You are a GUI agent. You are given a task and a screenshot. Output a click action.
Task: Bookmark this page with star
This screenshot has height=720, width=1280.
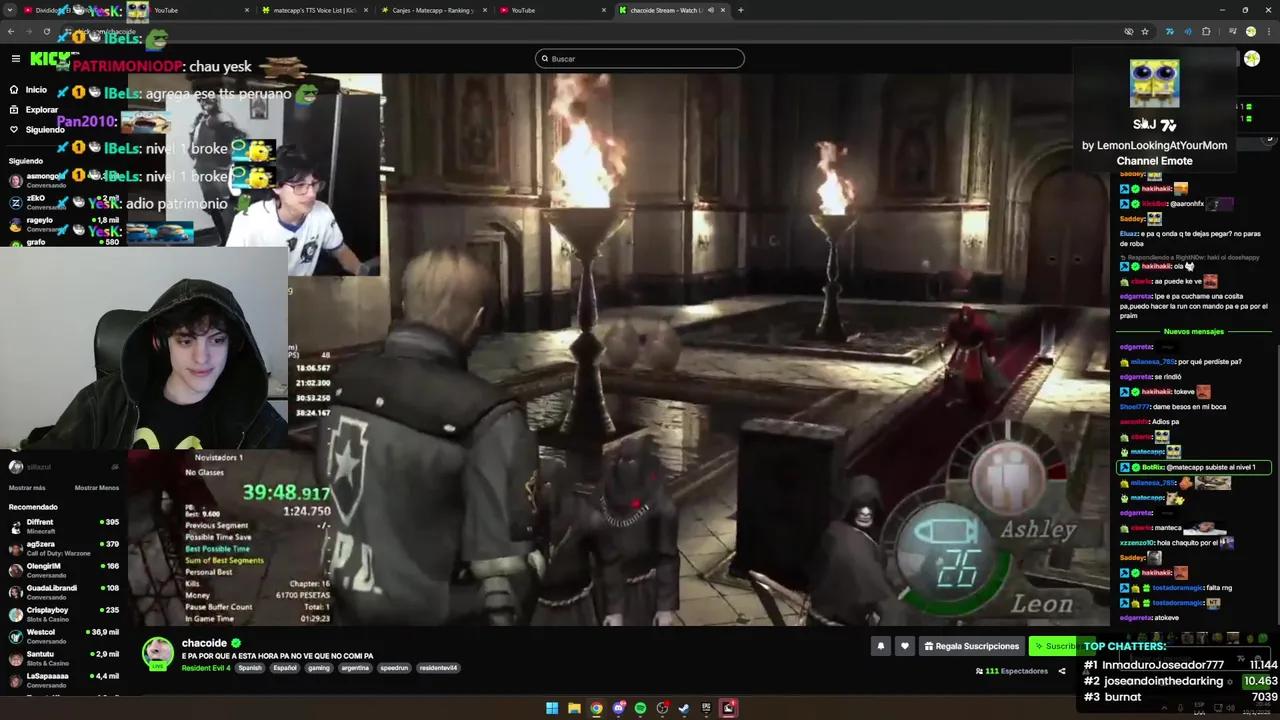click(x=1145, y=31)
